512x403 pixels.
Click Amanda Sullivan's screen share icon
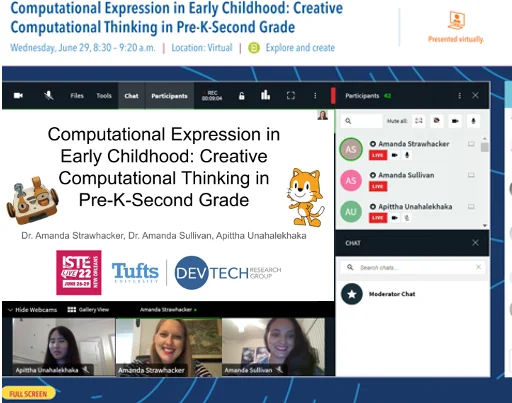[471, 175]
